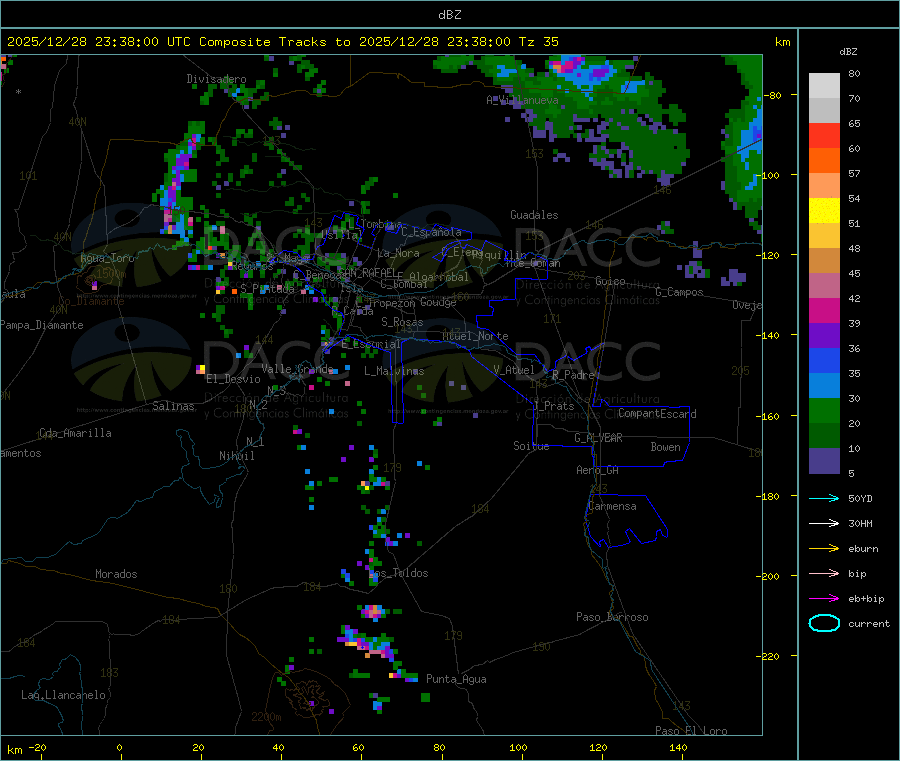This screenshot has height=761, width=900.
Task: Click the 'Nihuil' map label
Action: (236, 456)
